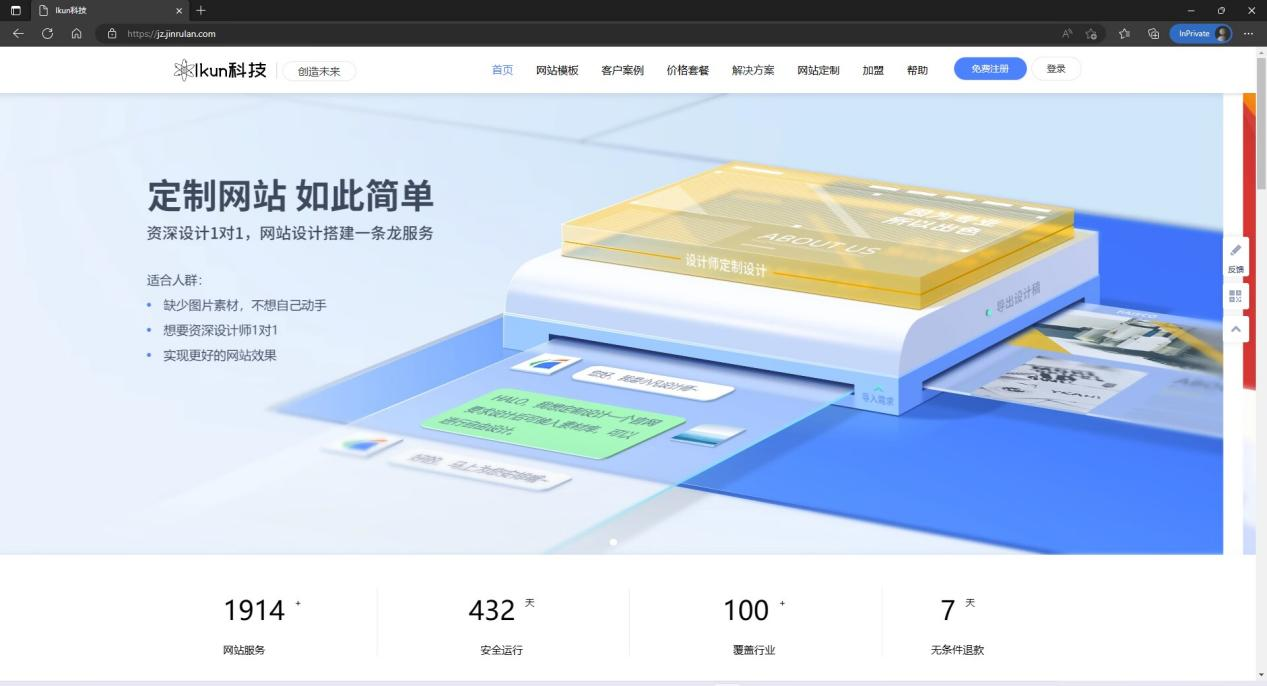The width and height of the screenshot is (1267, 686).
Task: Go to 解决方案 navigation item
Action: 752,70
